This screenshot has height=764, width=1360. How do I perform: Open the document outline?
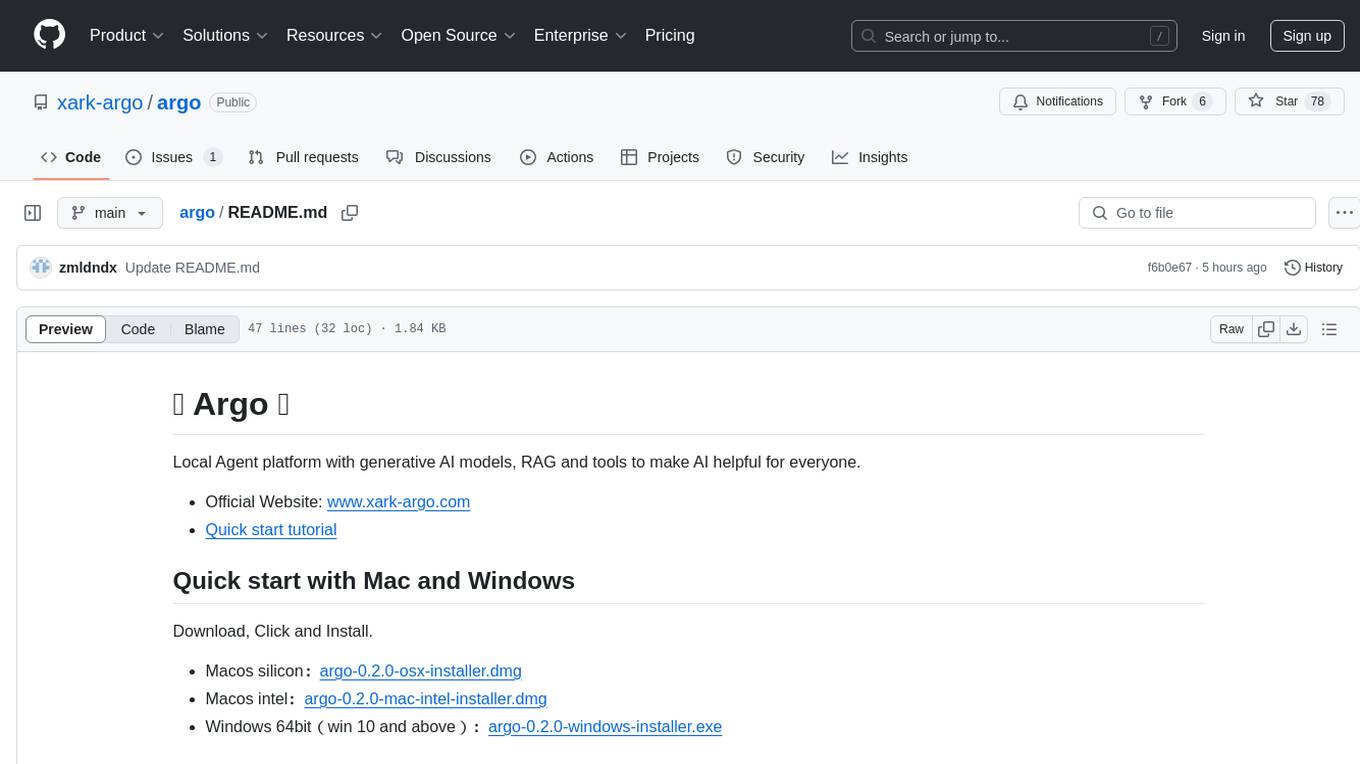(x=1329, y=329)
